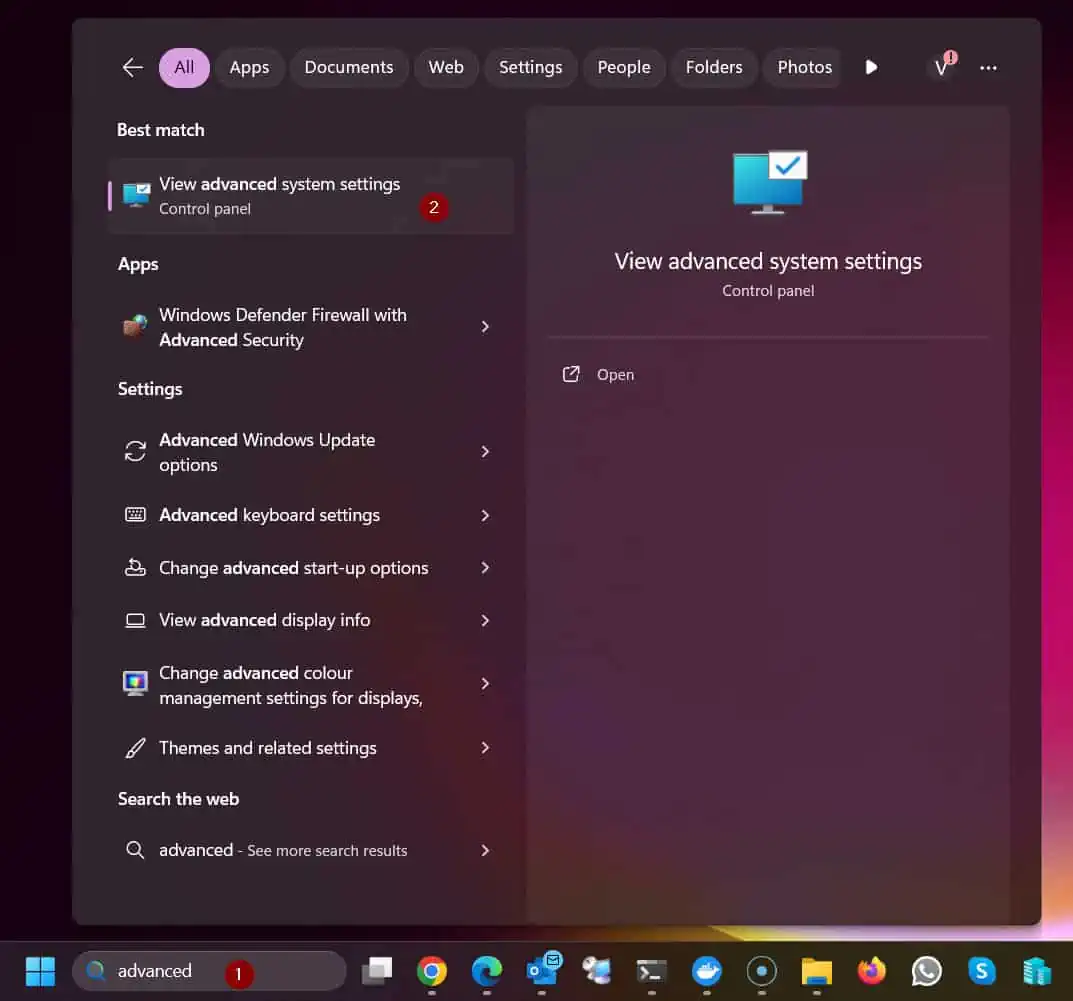This screenshot has height=1001, width=1073.
Task: Open the computer network icon on taskbar
Action: 596,971
